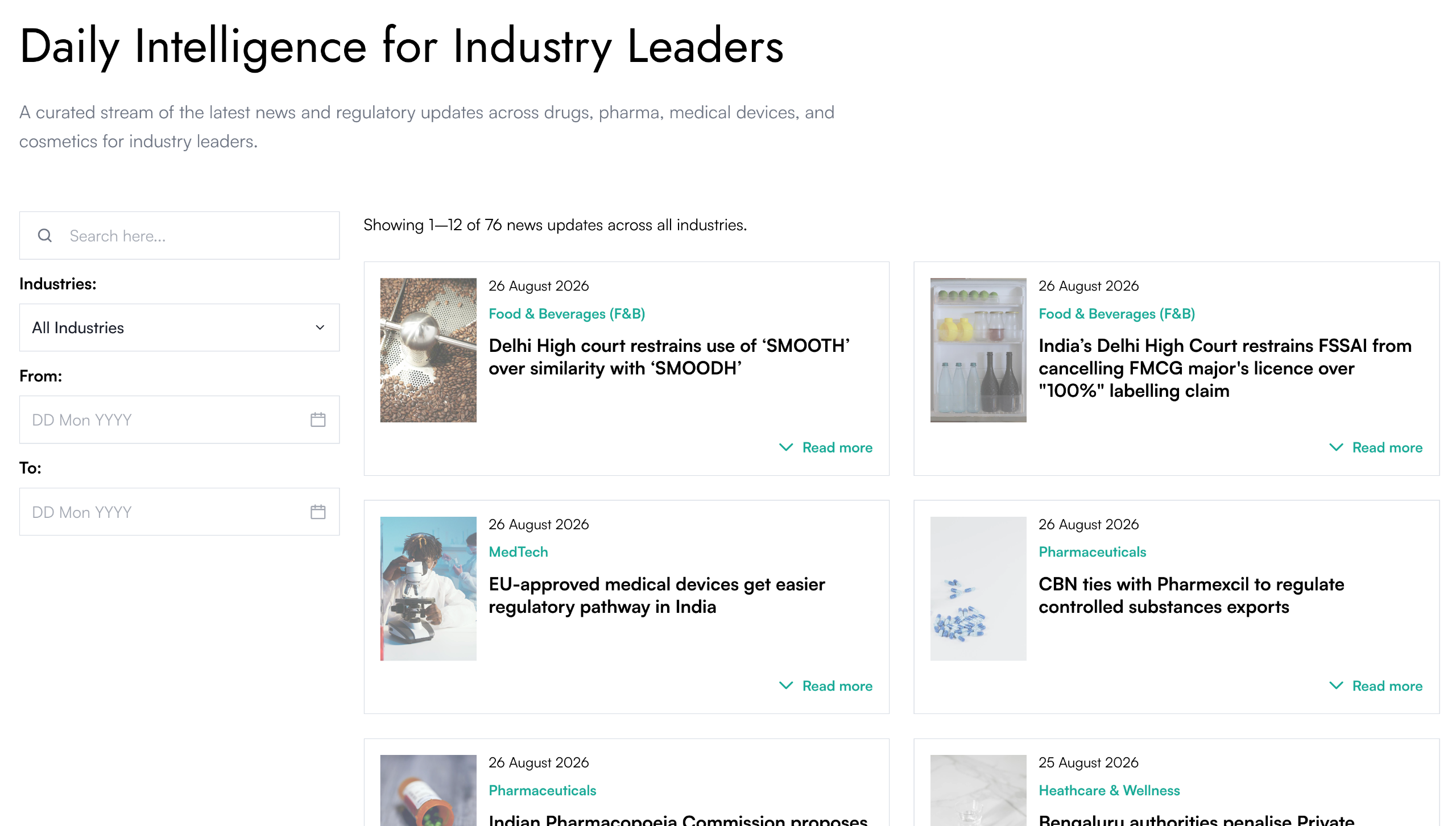The image size is (1456, 826).
Task: Open the refrigerator bottles thumbnail image
Action: 978,350
